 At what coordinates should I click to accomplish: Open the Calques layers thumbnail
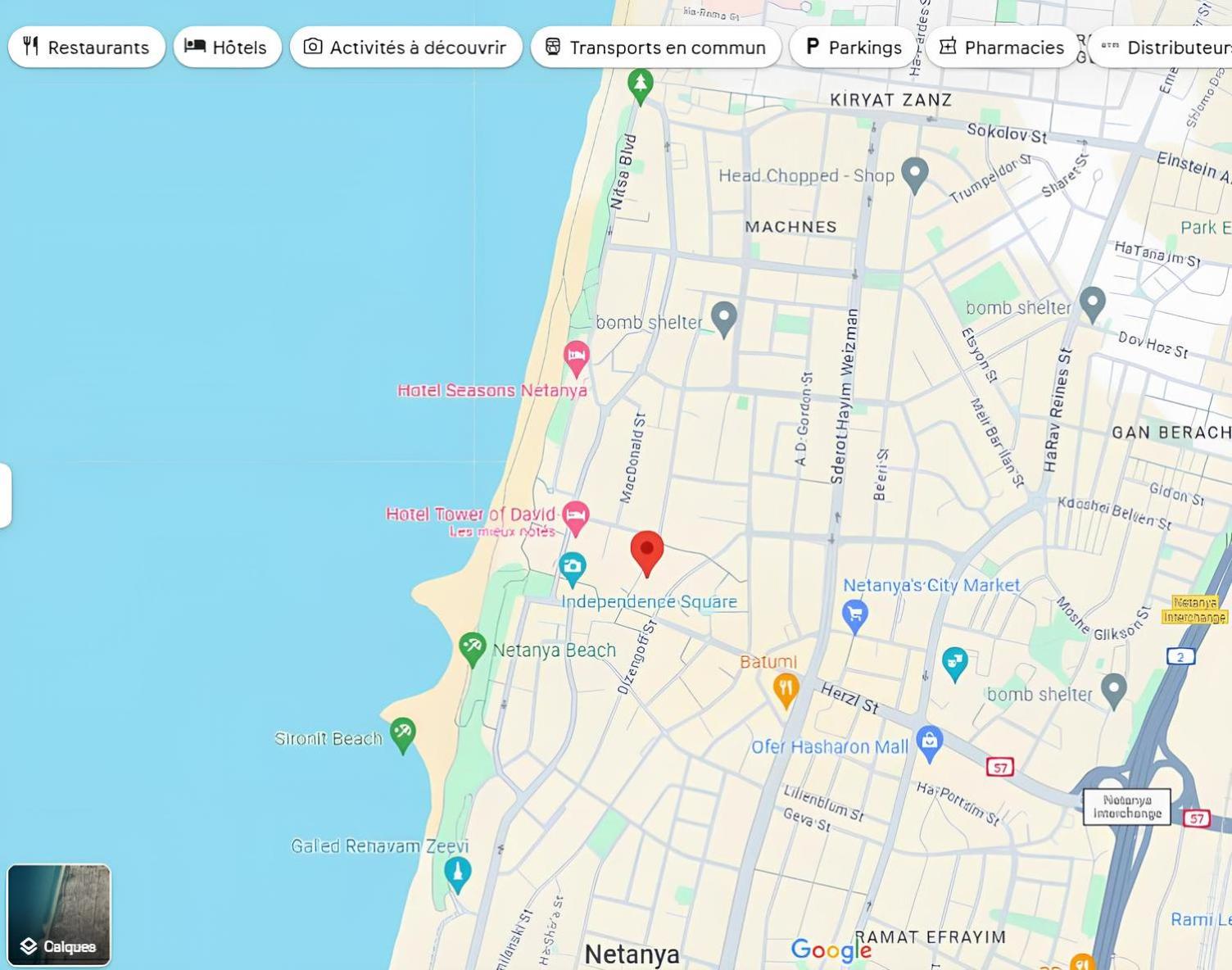pos(59,915)
